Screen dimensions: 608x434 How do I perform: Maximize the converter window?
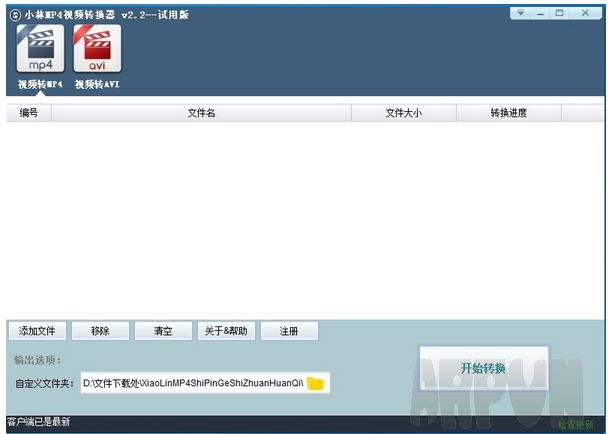coord(560,13)
